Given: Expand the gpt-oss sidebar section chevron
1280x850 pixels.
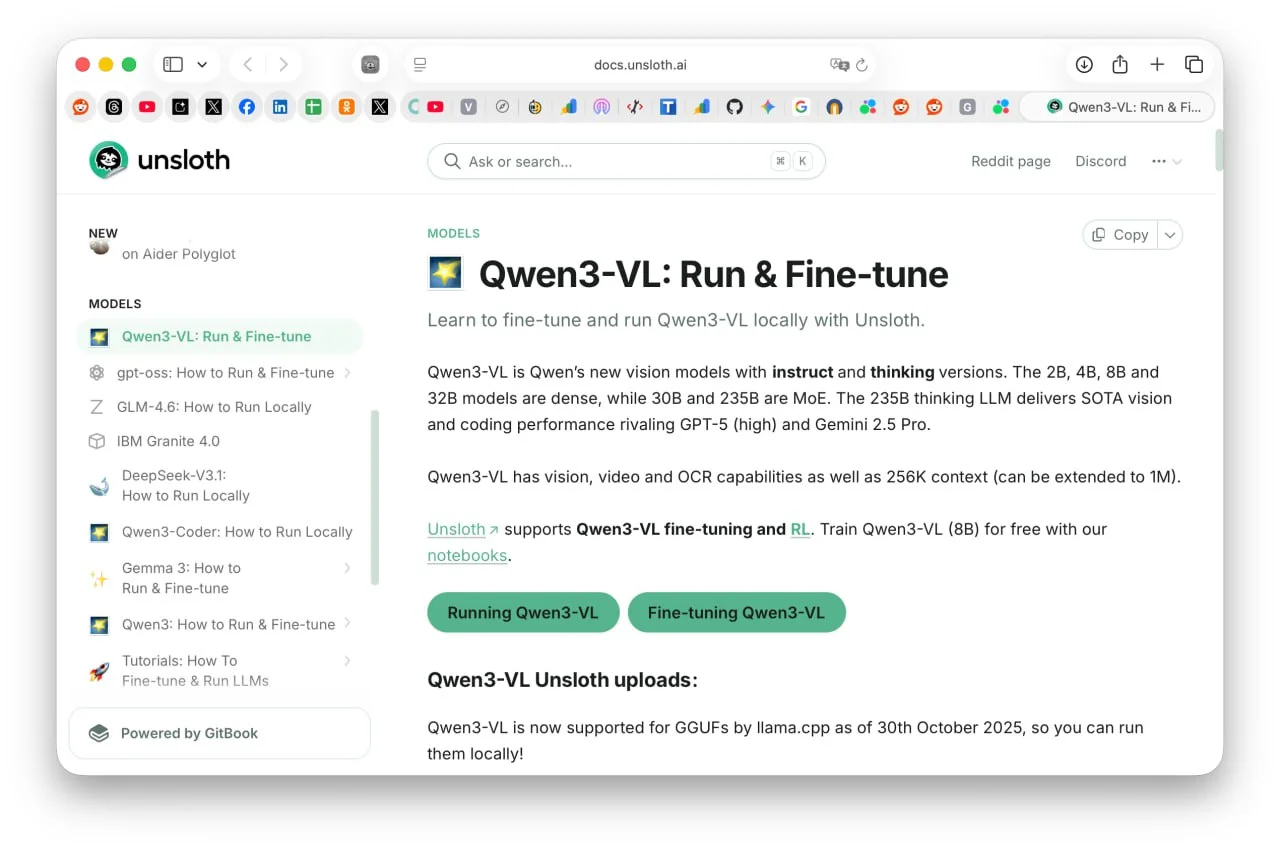Looking at the screenshot, I should [x=347, y=373].
